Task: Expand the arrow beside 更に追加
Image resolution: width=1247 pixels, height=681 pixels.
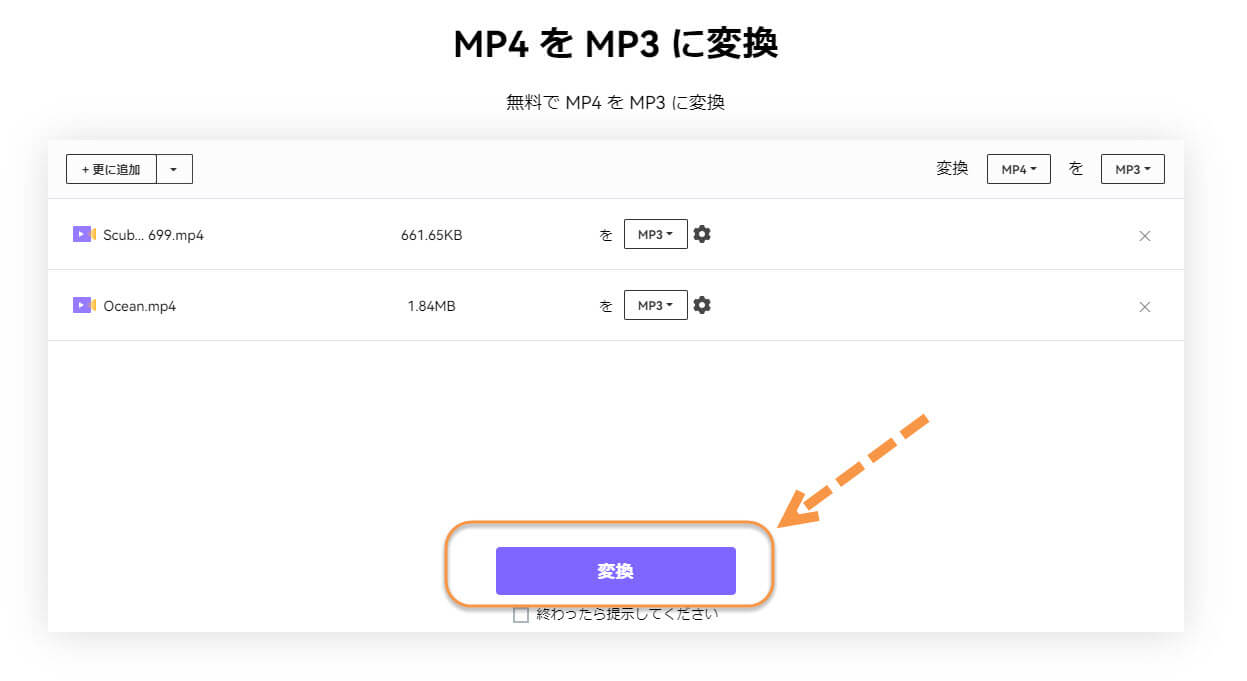Action: coord(174,170)
